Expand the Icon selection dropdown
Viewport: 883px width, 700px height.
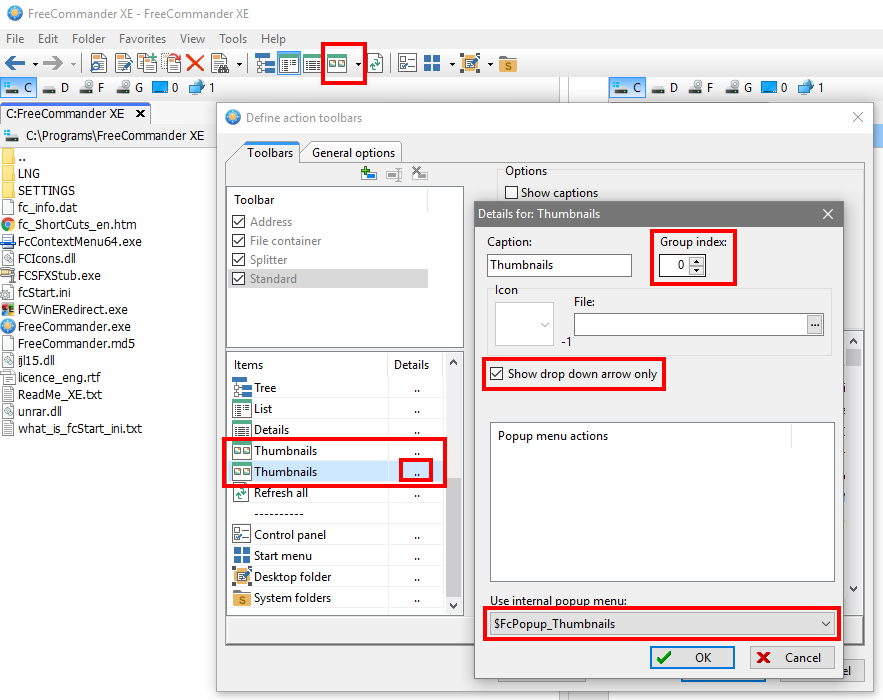tap(545, 324)
